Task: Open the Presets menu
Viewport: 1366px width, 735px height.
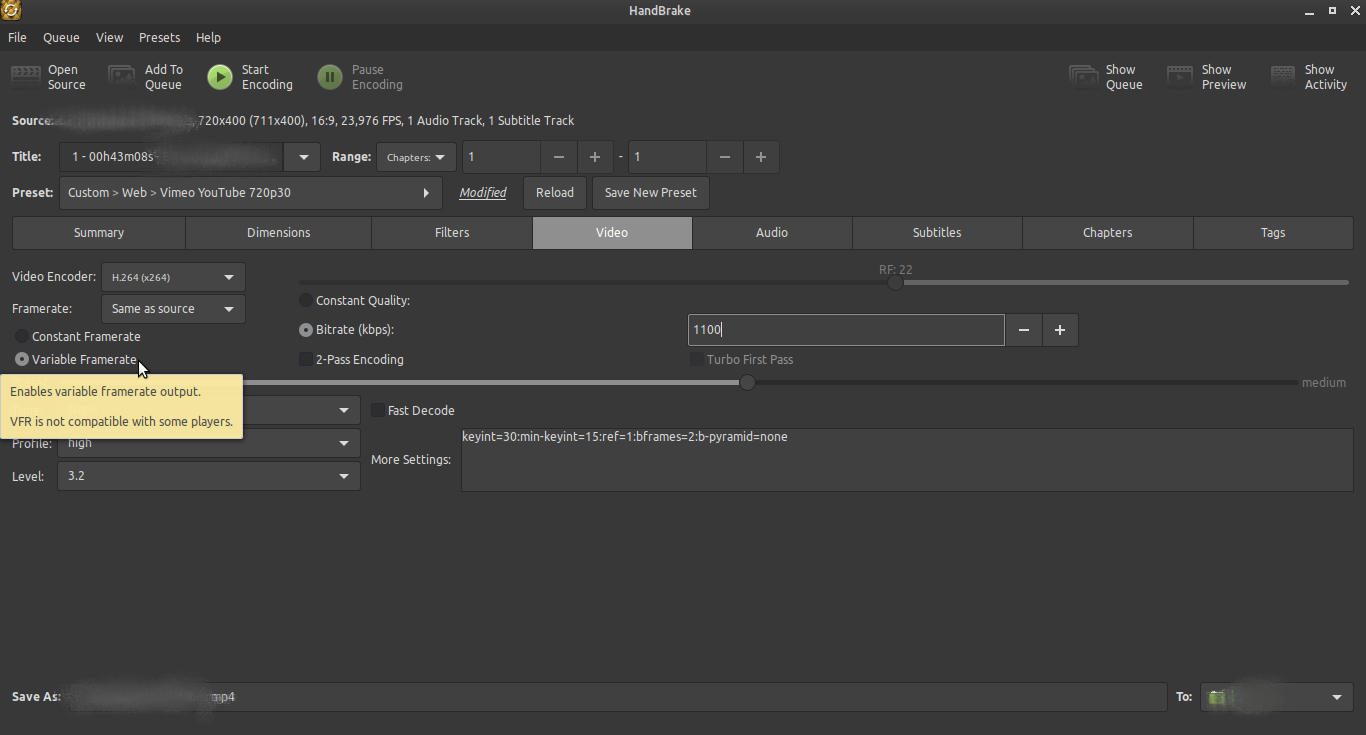Action: [159, 37]
